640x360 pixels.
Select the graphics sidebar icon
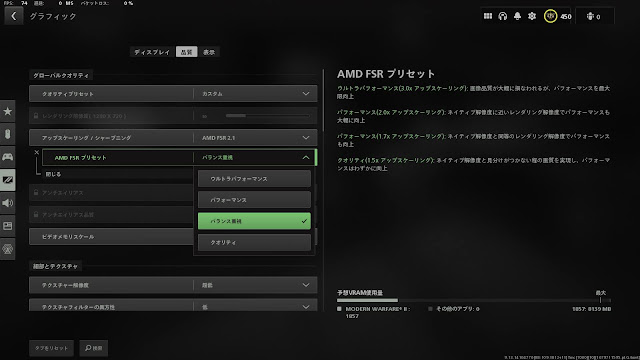coord(8,180)
